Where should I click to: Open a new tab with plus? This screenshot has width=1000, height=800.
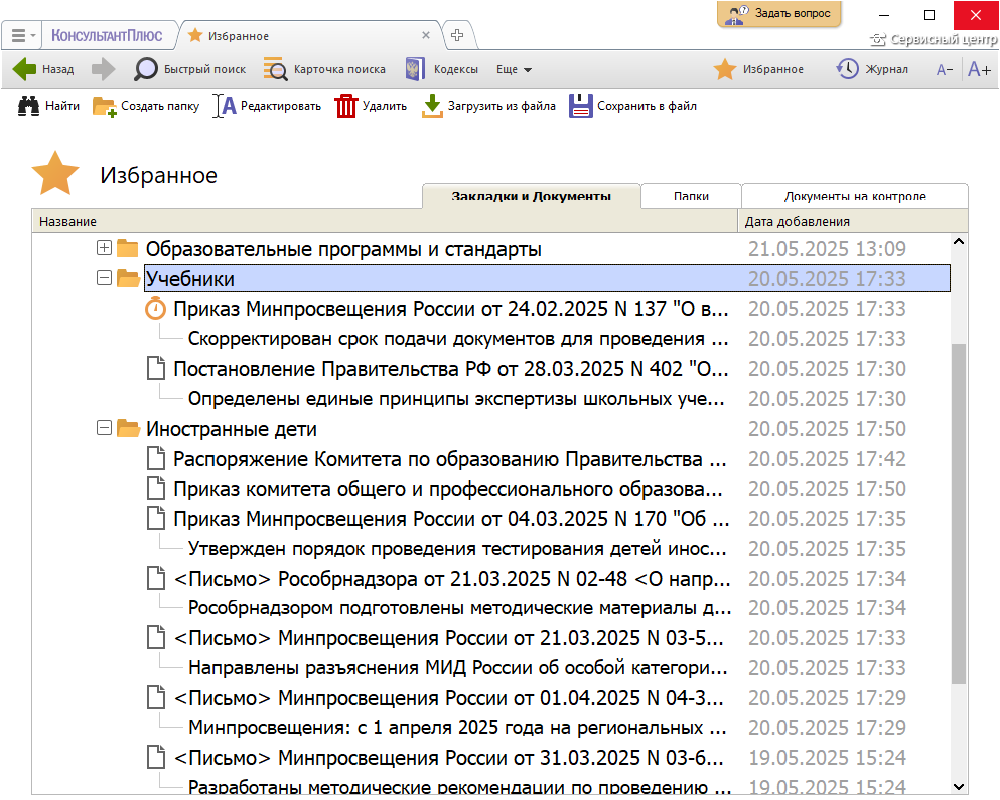coord(457,35)
